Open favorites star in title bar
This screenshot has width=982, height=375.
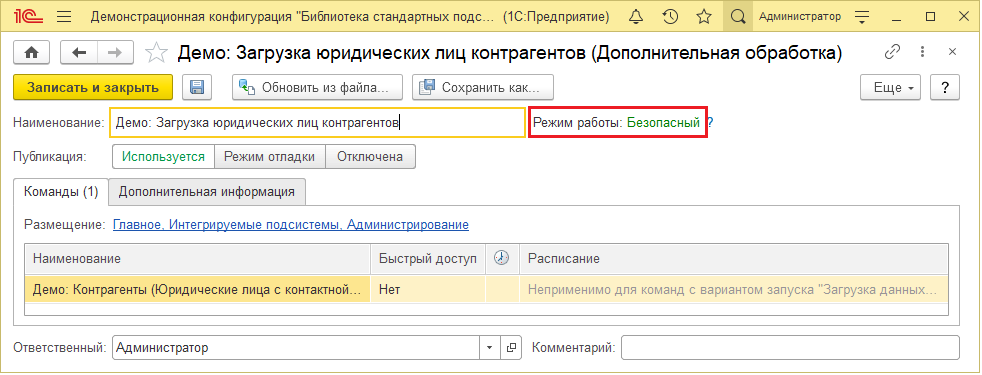click(704, 17)
